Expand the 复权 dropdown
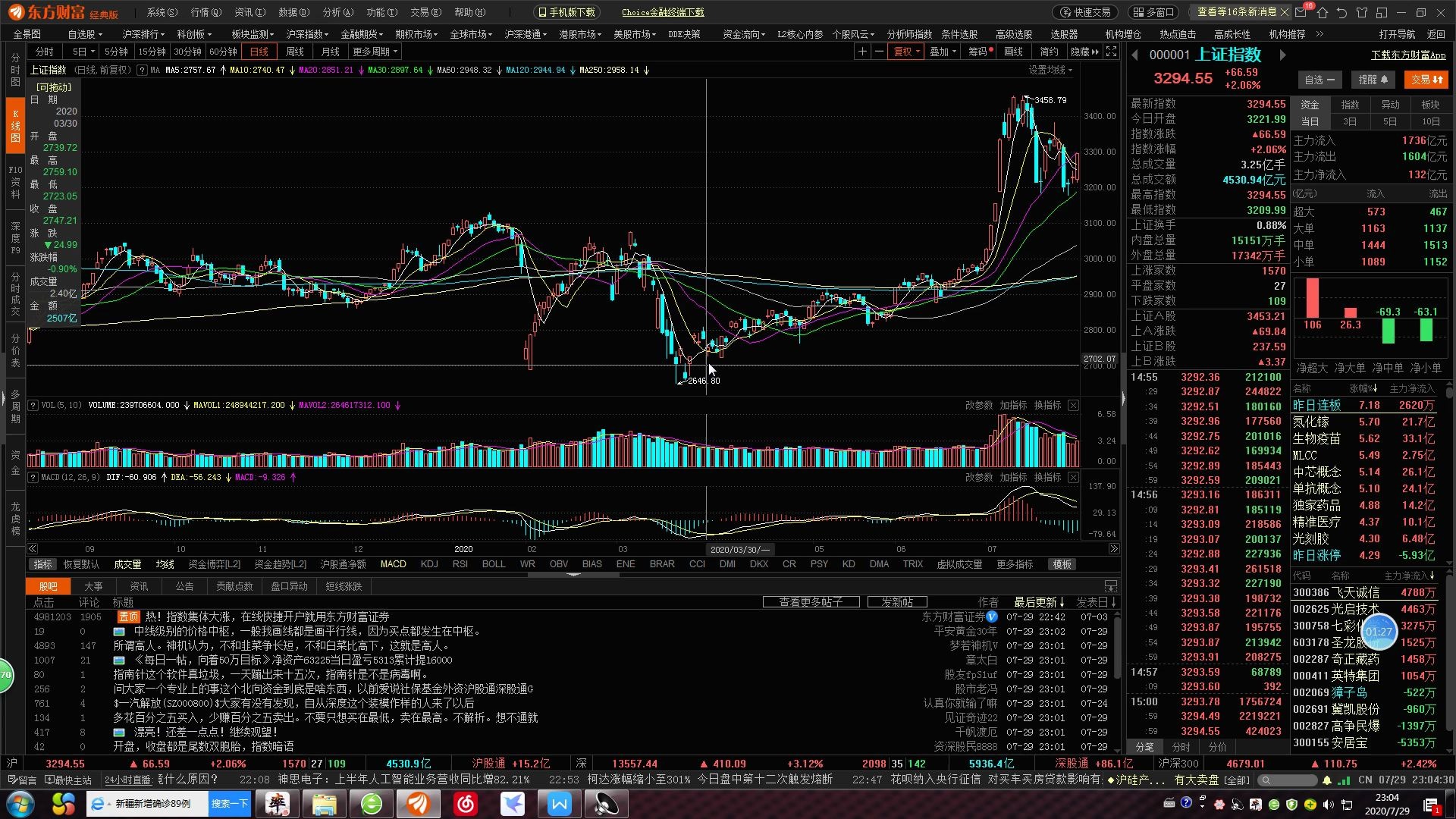 click(x=906, y=52)
